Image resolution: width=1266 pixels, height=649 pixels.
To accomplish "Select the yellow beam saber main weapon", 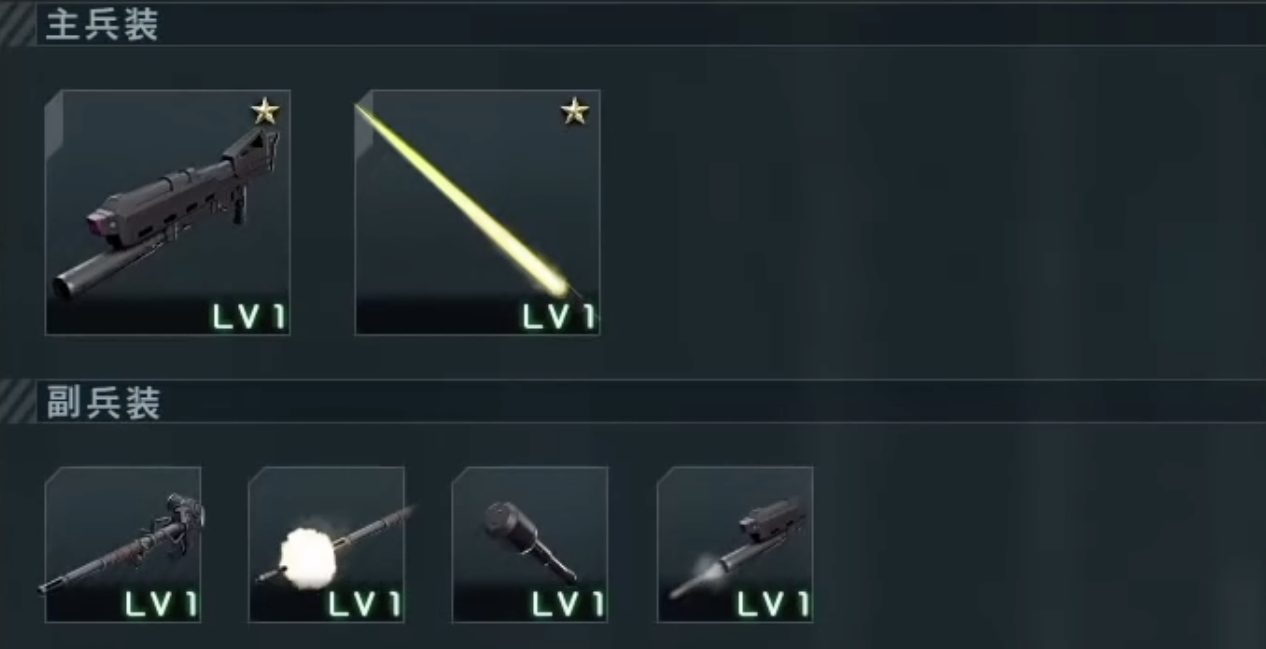I will point(478,212).
